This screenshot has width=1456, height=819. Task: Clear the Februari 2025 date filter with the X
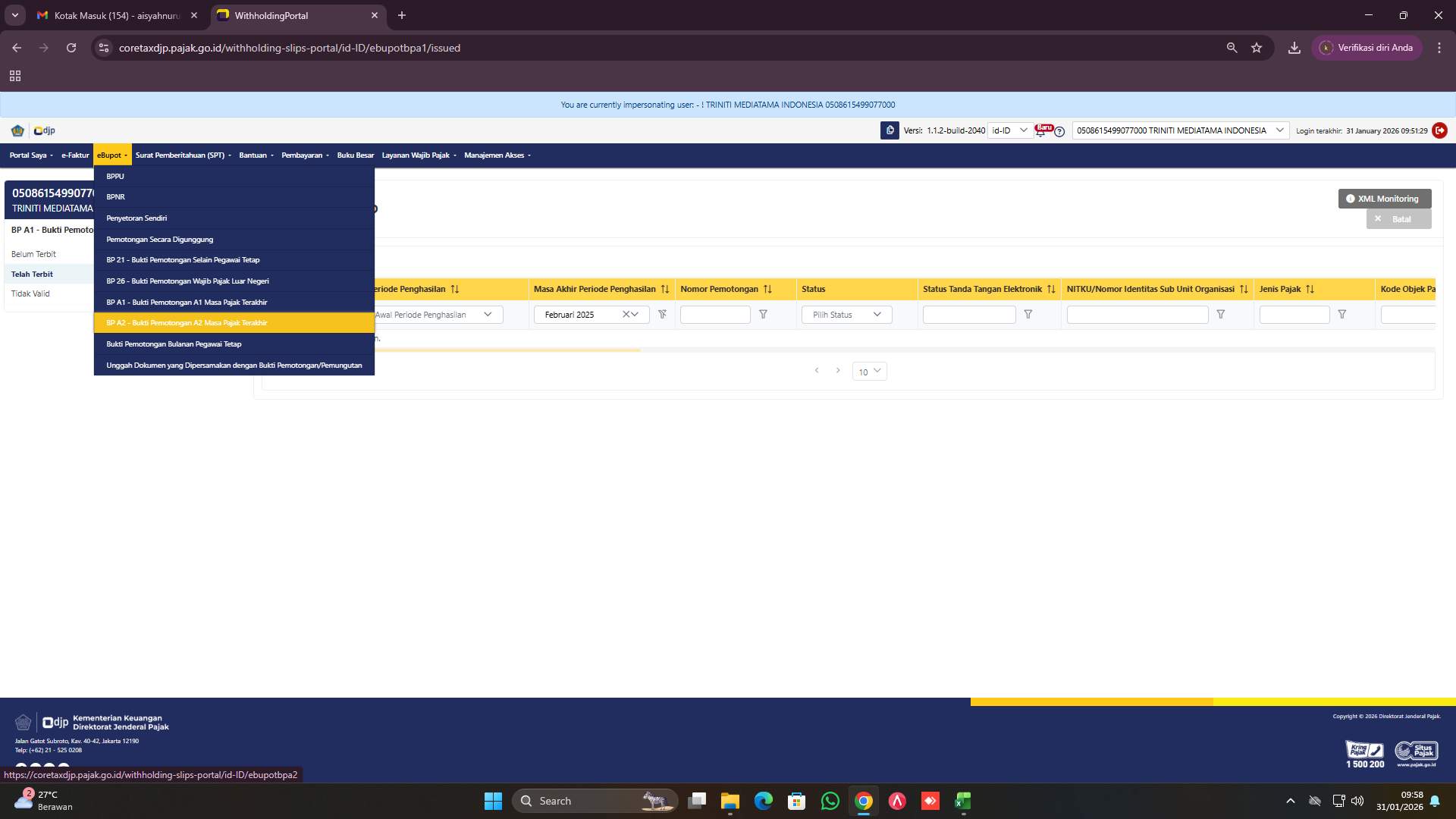[x=626, y=314]
